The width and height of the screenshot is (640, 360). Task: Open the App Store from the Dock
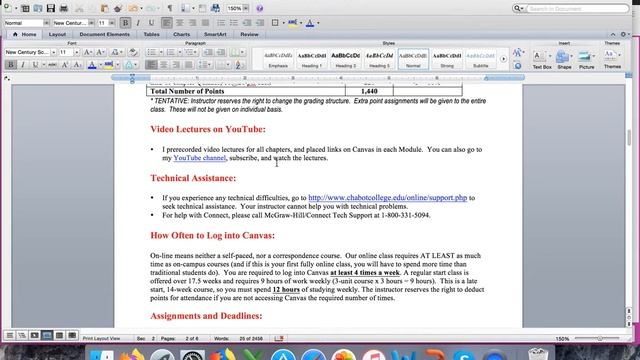(283, 354)
